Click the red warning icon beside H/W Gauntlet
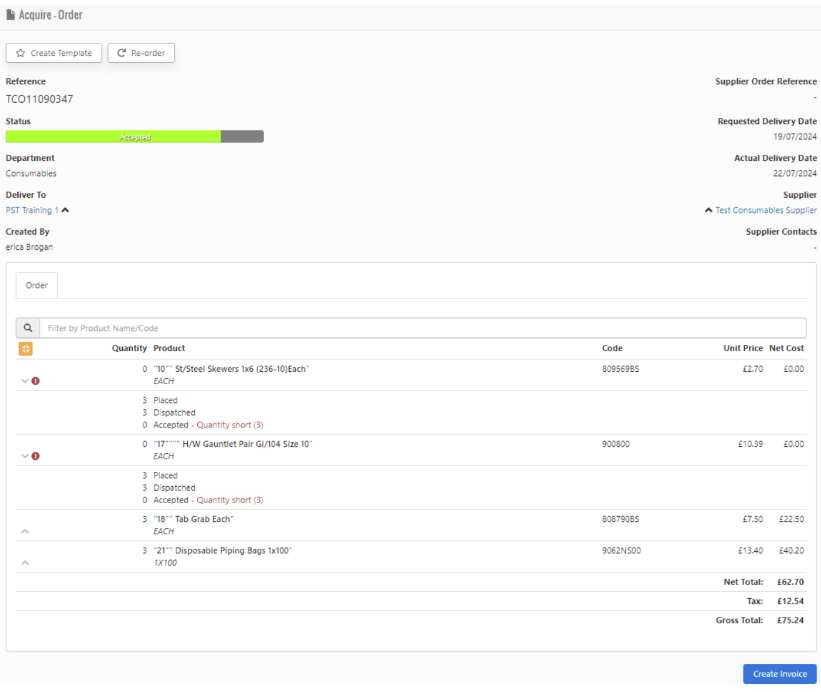821x692 pixels. [37, 456]
